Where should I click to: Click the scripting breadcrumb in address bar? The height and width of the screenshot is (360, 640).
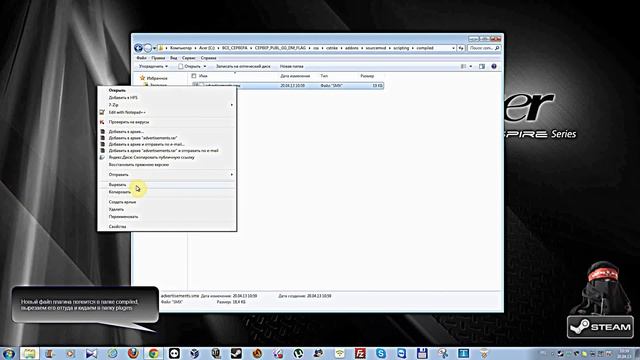click(400, 48)
